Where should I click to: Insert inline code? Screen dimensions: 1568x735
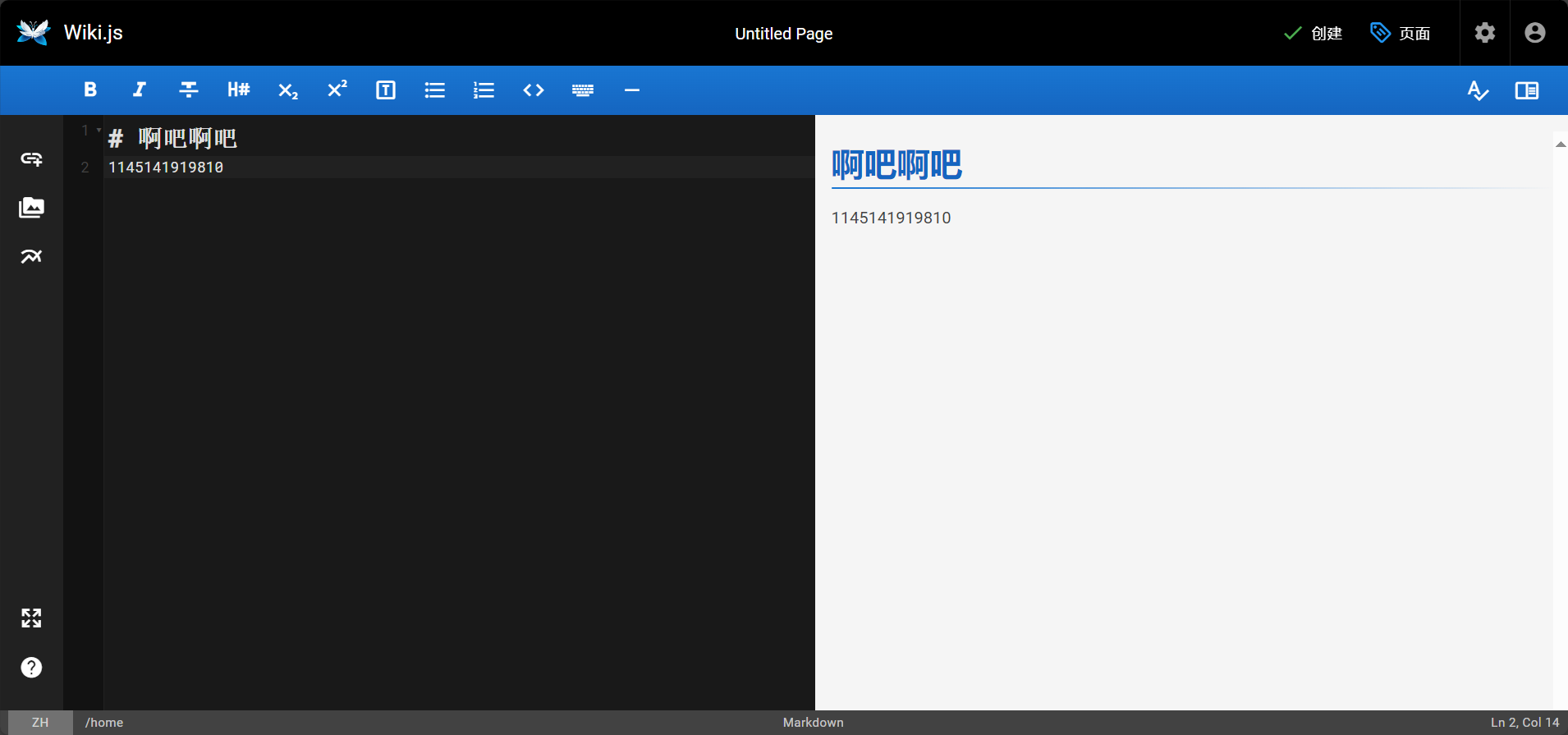pyautogui.click(x=534, y=90)
